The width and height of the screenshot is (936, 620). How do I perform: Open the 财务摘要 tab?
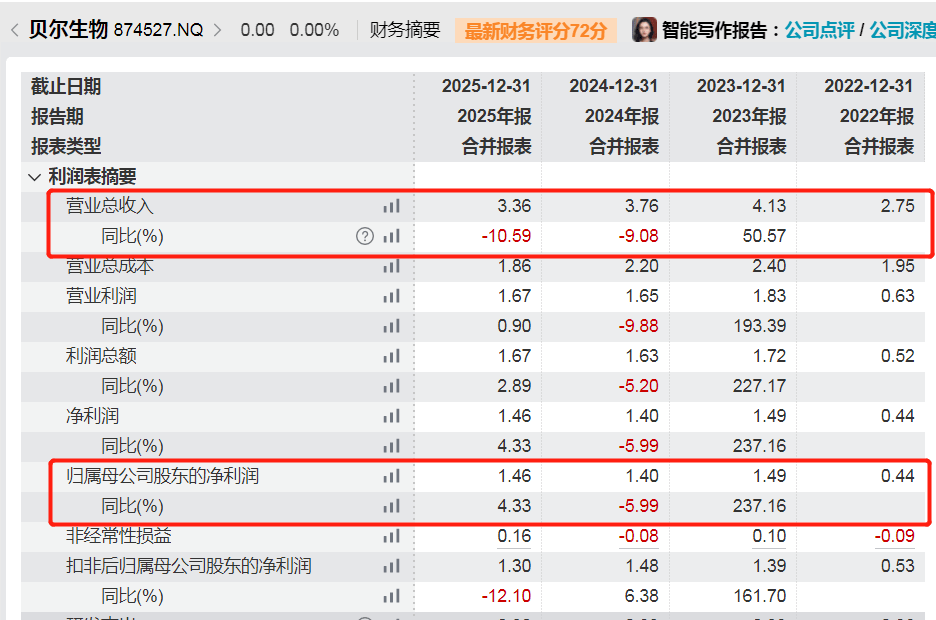coord(405,30)
